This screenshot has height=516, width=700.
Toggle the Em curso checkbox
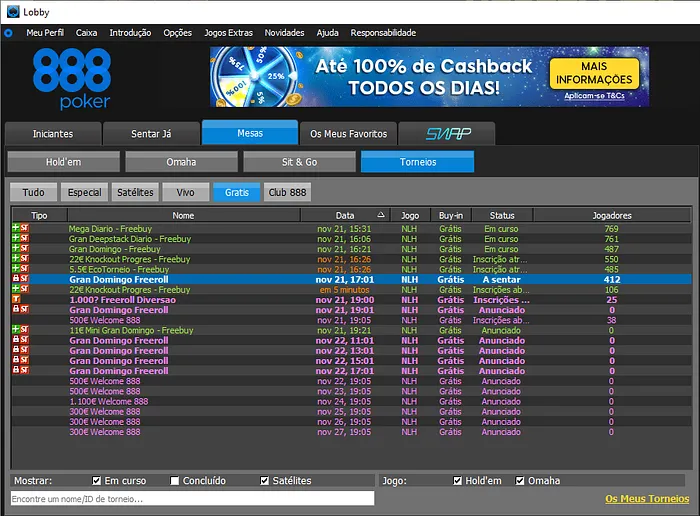coord(96,481)
